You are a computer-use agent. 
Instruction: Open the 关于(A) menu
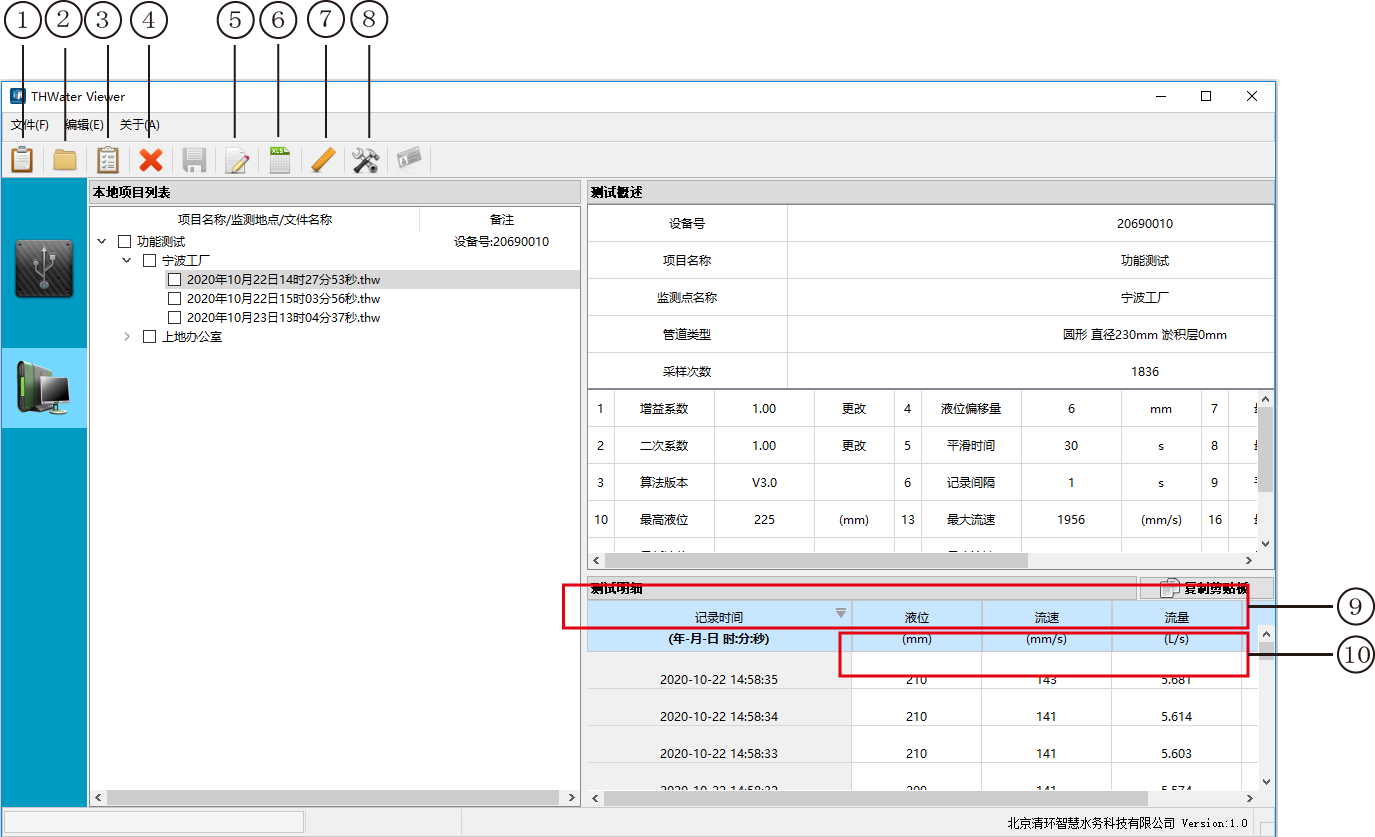139,125
